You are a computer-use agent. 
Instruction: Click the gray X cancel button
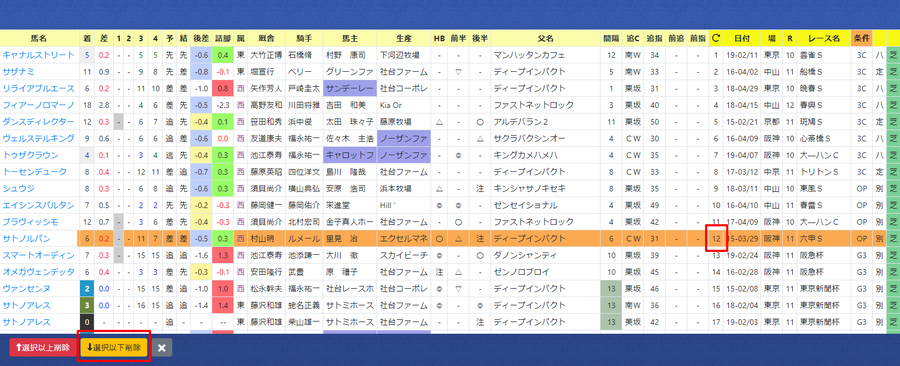point(161,348)
